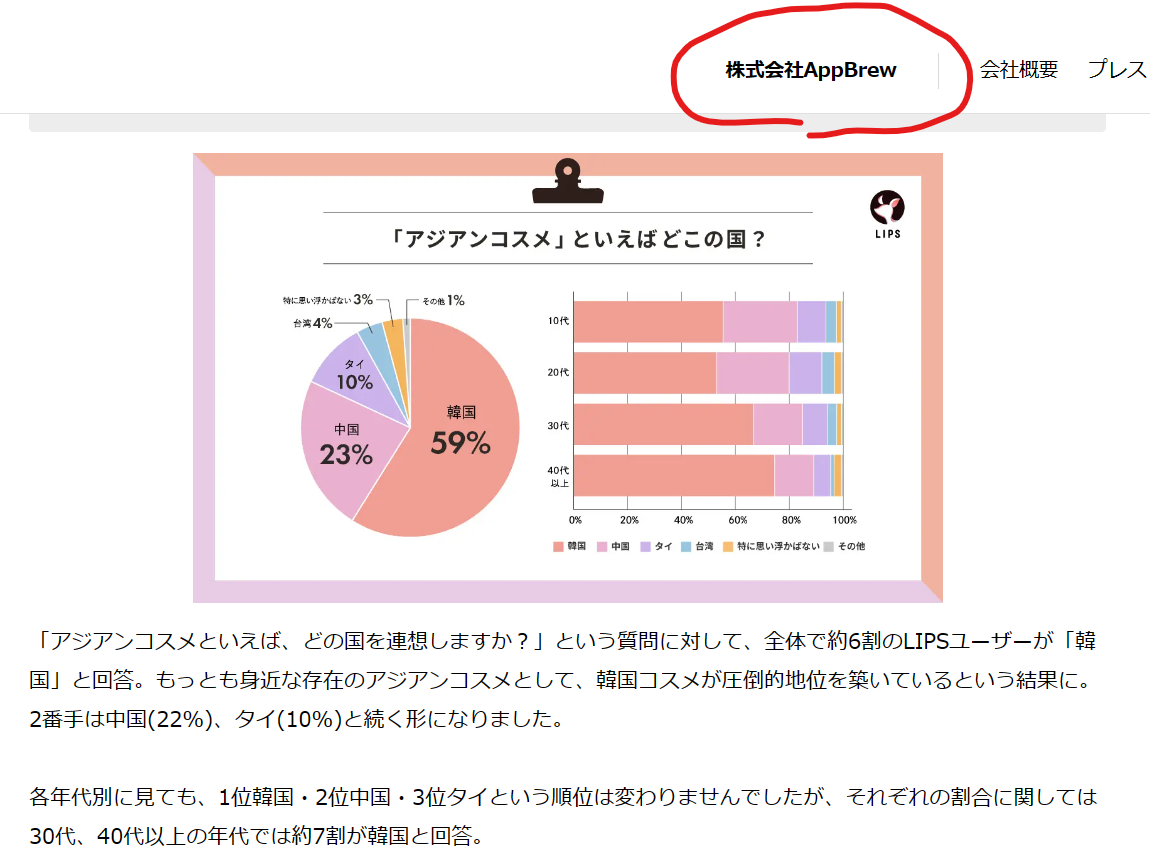Viewport: 1150px width, 867px height.
Task: Click the LIPS logo icon in the infographic
Action: [x=887, y=208]
